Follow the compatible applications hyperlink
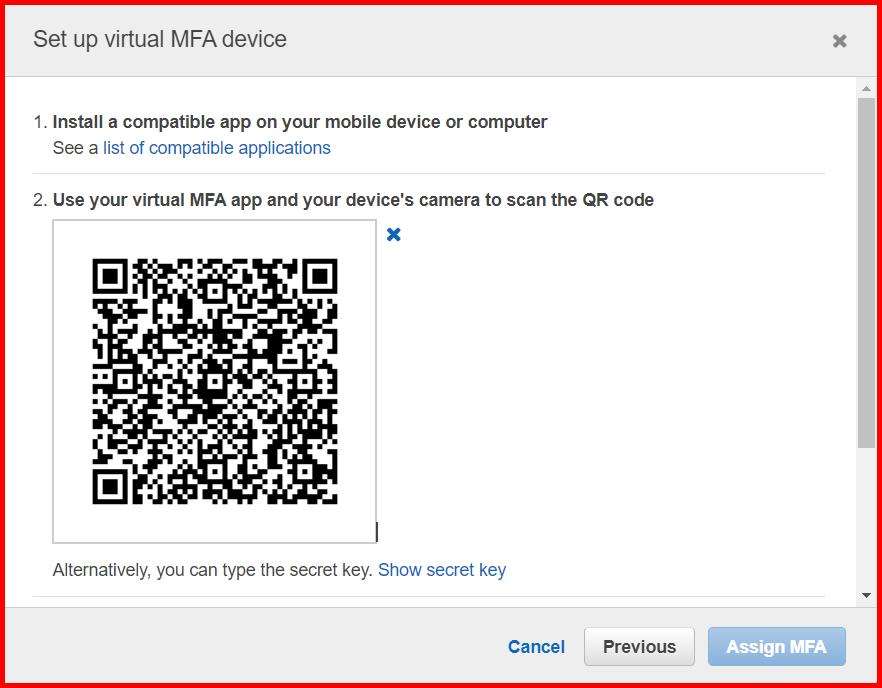The image size is (882, 688). [216, 147]
